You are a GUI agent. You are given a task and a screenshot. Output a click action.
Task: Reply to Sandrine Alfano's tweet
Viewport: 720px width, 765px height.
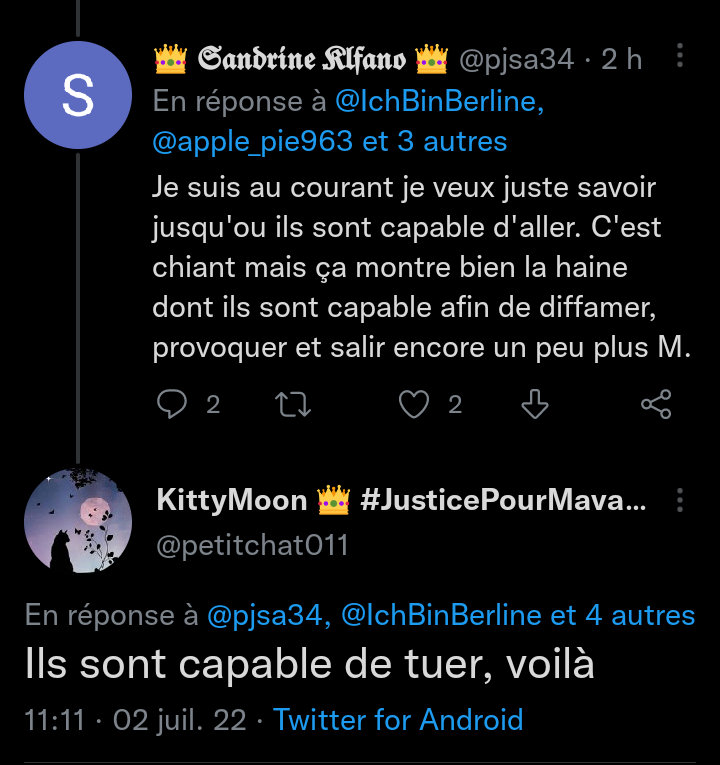coord(173,404)
